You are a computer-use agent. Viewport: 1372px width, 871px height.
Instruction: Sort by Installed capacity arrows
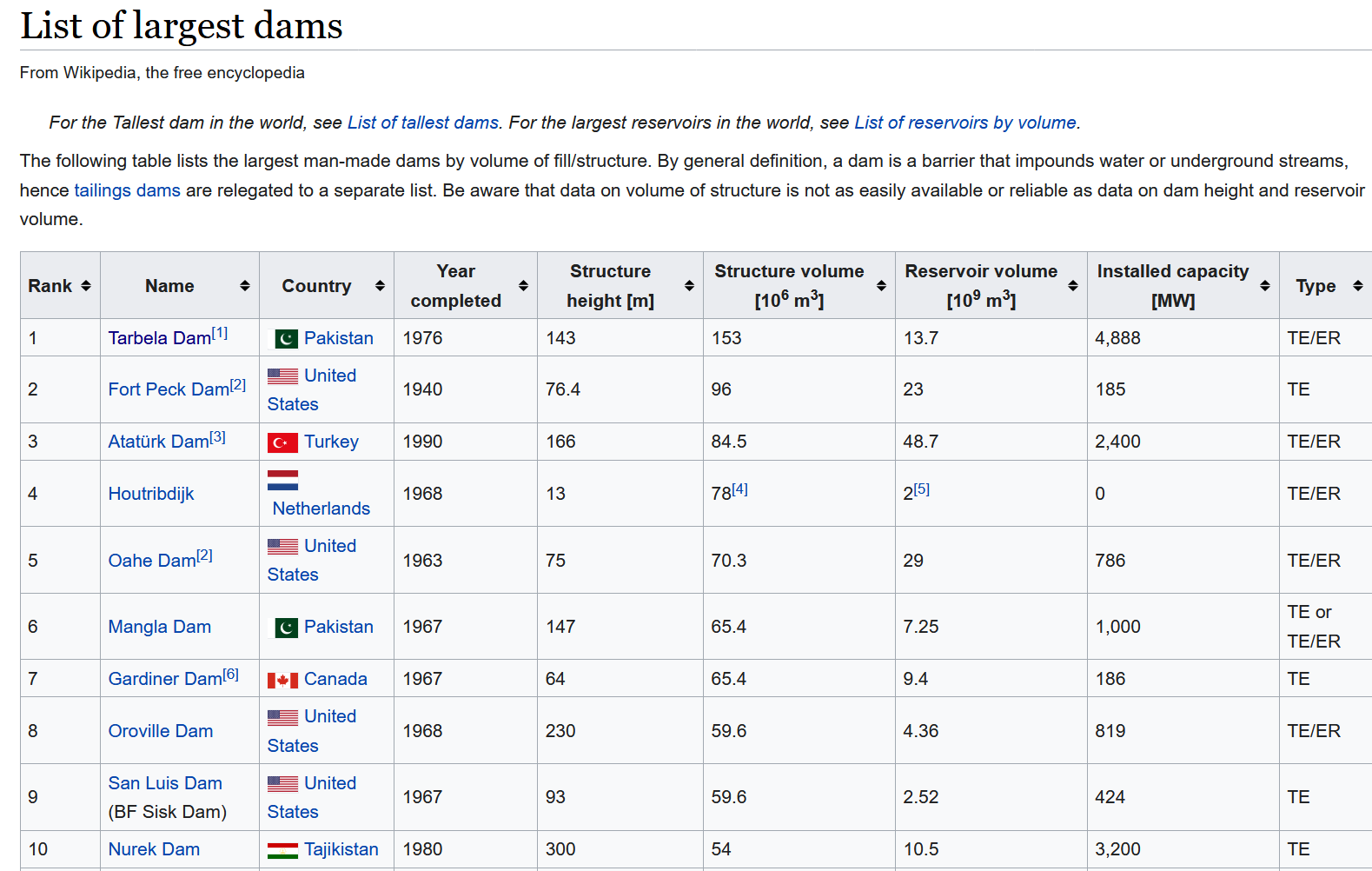(1265, 286)
